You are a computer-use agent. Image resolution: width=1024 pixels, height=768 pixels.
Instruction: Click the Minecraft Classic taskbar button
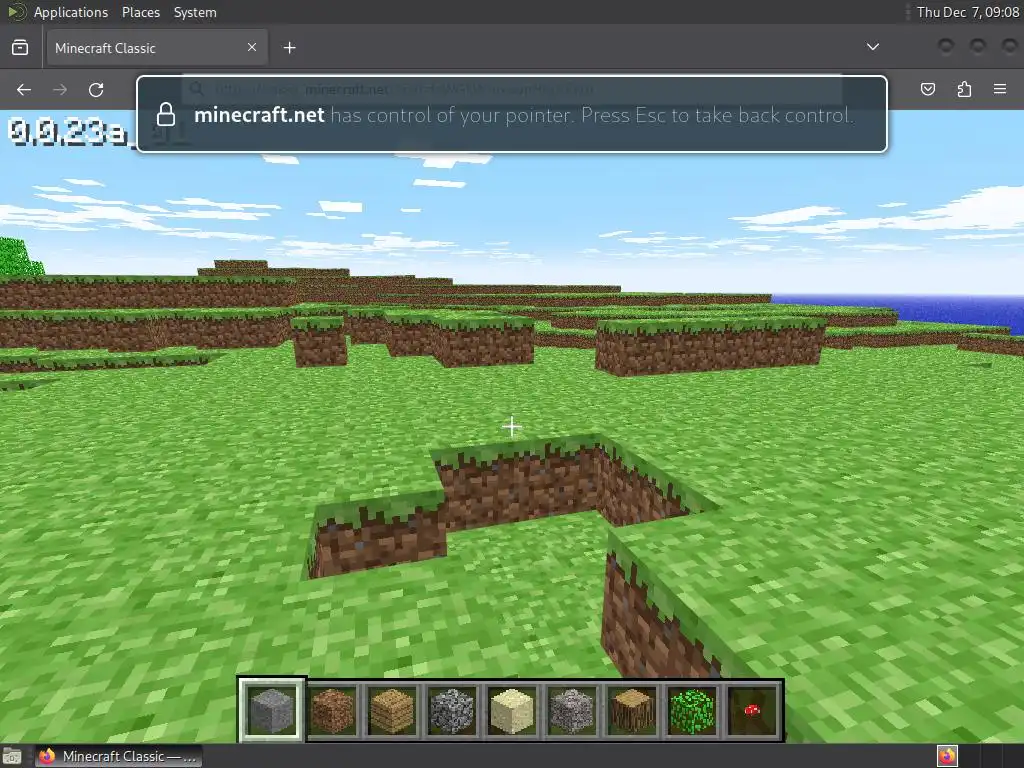[x=118, y=756]
